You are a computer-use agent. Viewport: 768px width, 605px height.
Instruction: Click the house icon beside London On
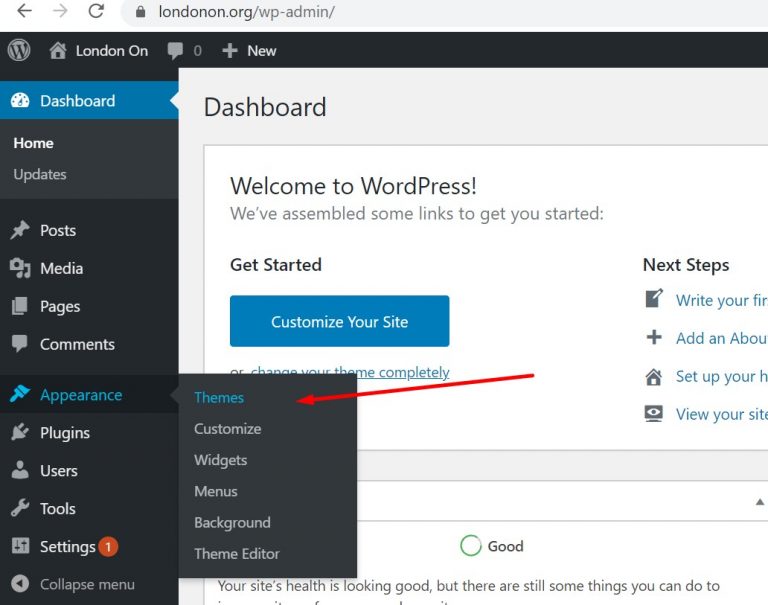click(x=58, y=50)
